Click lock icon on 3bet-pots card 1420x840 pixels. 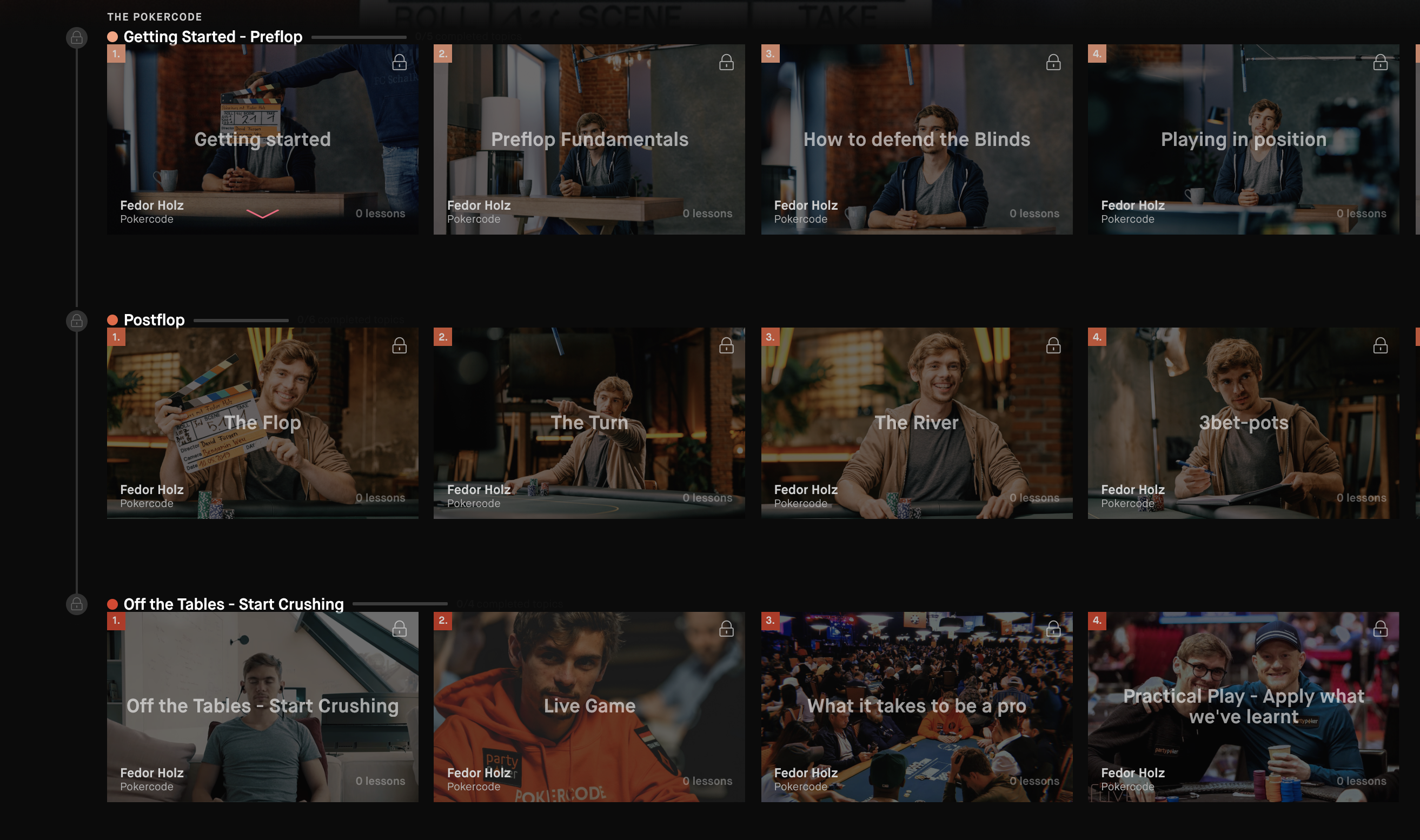click(x=1381, y=345)
